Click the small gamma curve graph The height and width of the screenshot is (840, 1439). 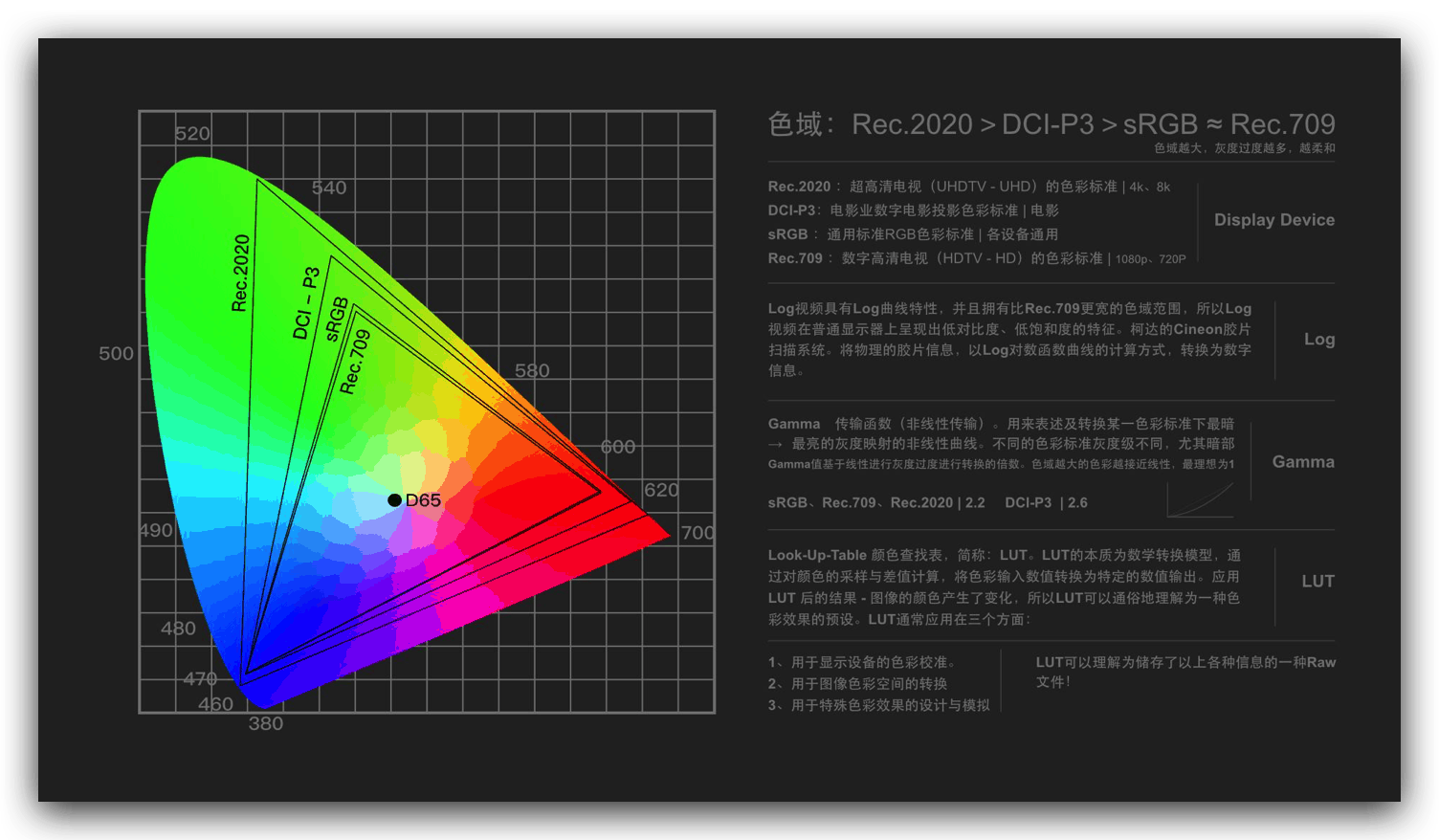point(1200,499)
